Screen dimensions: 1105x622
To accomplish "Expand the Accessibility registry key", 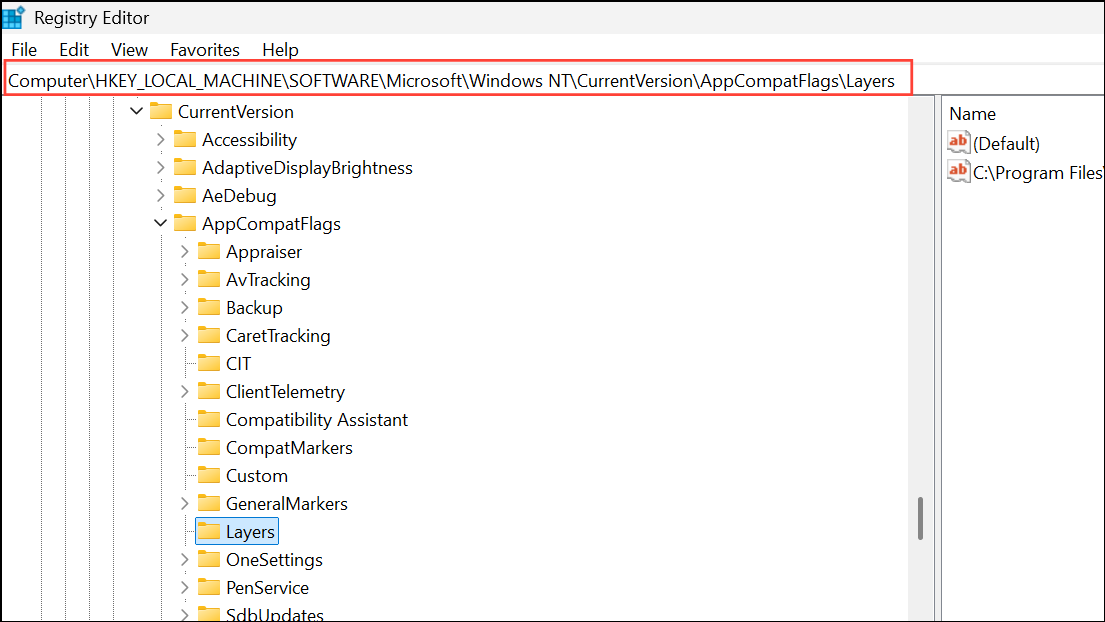I will (x=160, y=139).
